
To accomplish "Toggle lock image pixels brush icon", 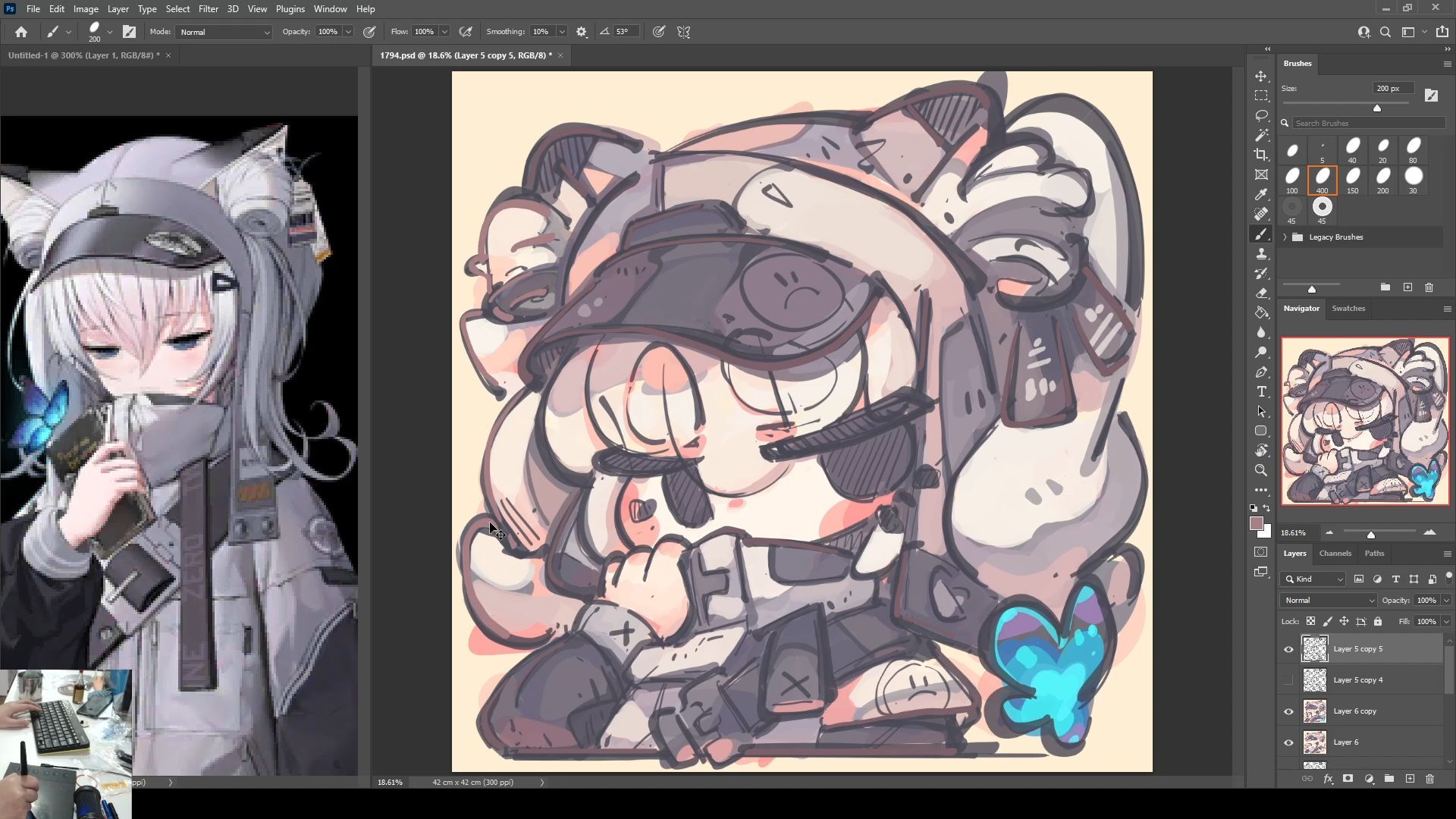I will 1327,622.
